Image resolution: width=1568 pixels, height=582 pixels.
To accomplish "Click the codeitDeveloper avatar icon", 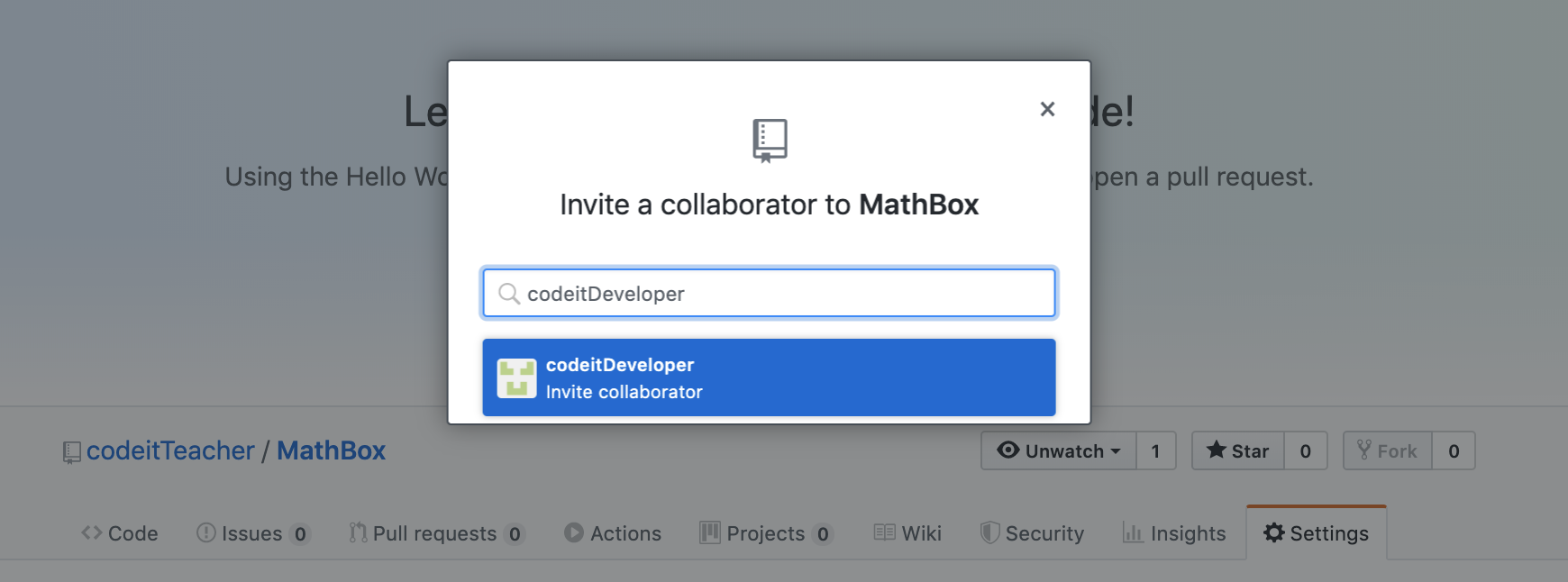I will [516, 378].
